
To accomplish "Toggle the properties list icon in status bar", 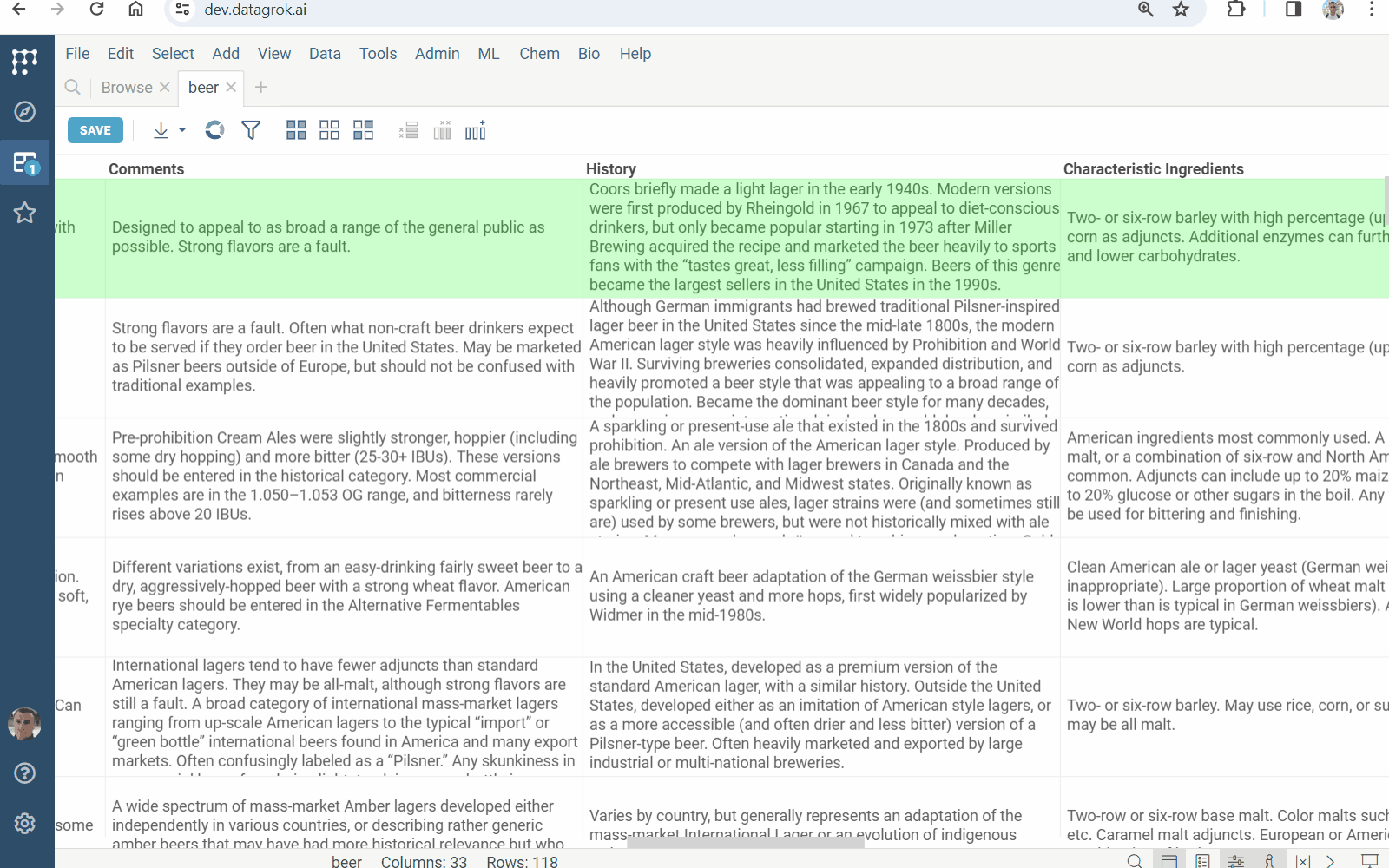I will pyautogui.click(x=1202, y=861).
